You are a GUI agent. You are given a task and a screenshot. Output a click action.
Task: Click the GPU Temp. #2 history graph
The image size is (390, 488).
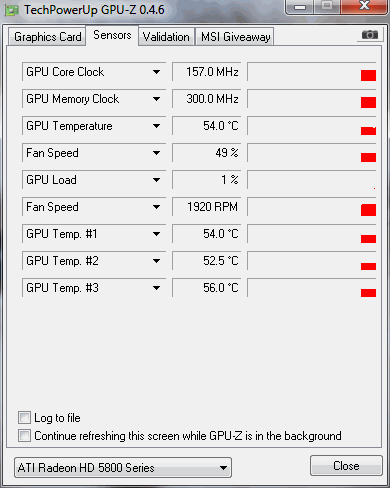(x=312, y=261)
